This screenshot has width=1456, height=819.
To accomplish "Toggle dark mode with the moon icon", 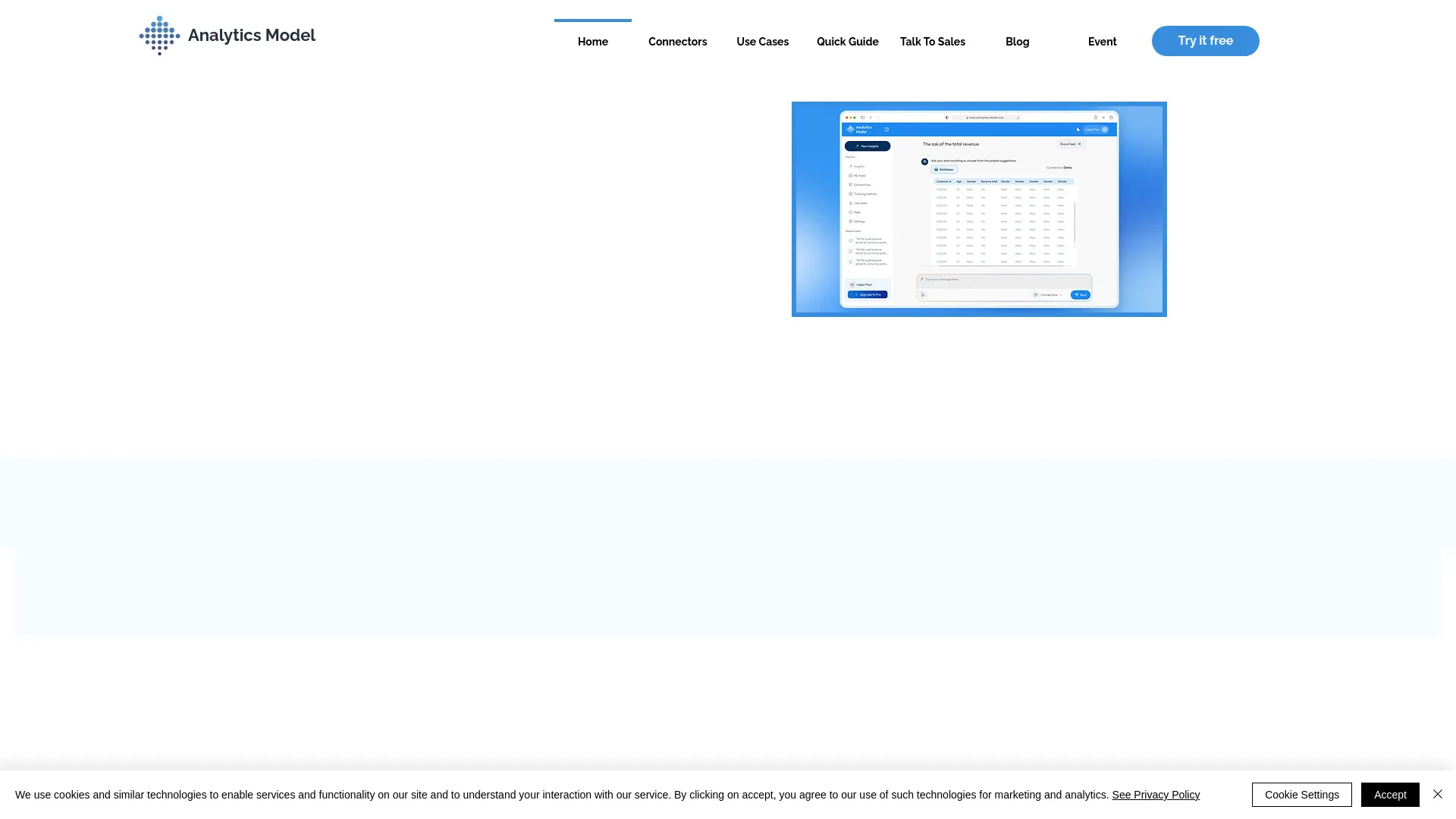I will tap(1078, 129).
